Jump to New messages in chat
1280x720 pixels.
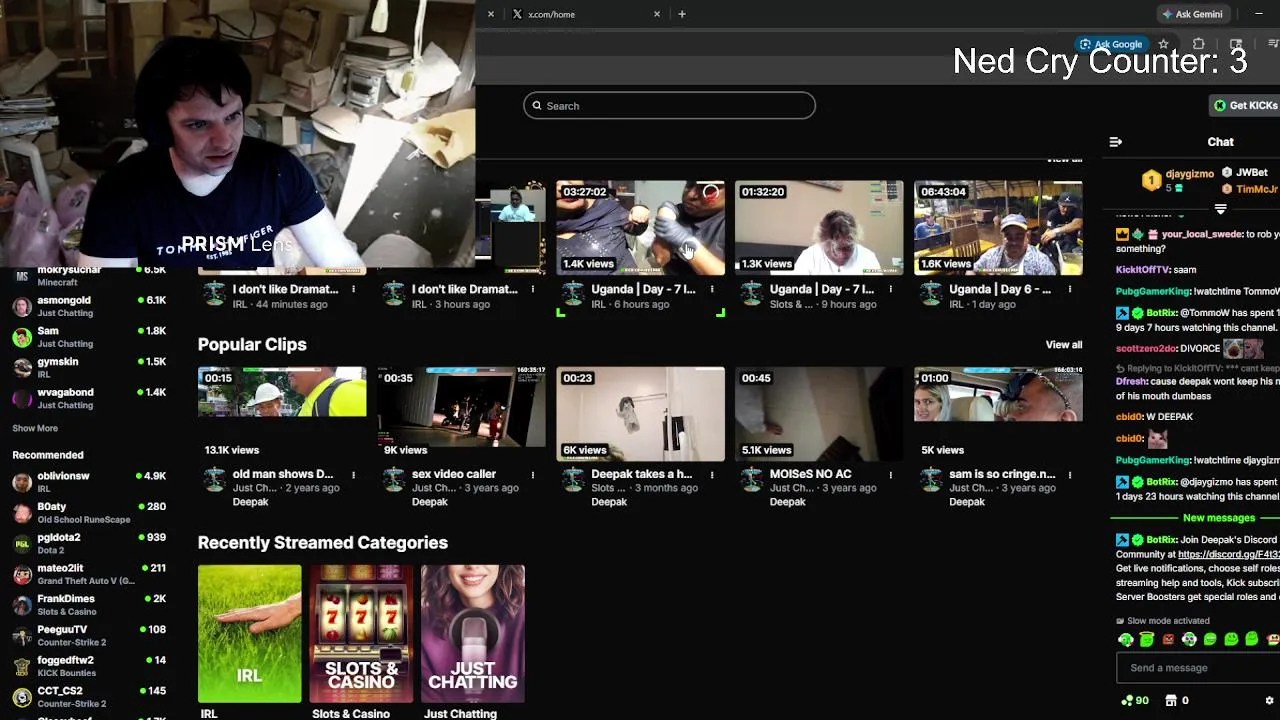click(x=1218, y=518)
